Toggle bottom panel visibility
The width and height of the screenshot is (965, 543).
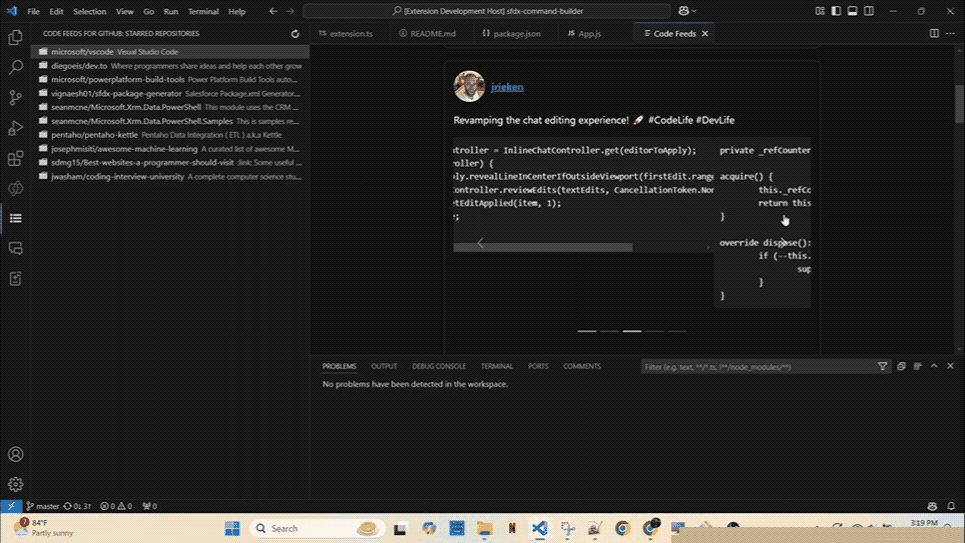(x=852, y=11)
